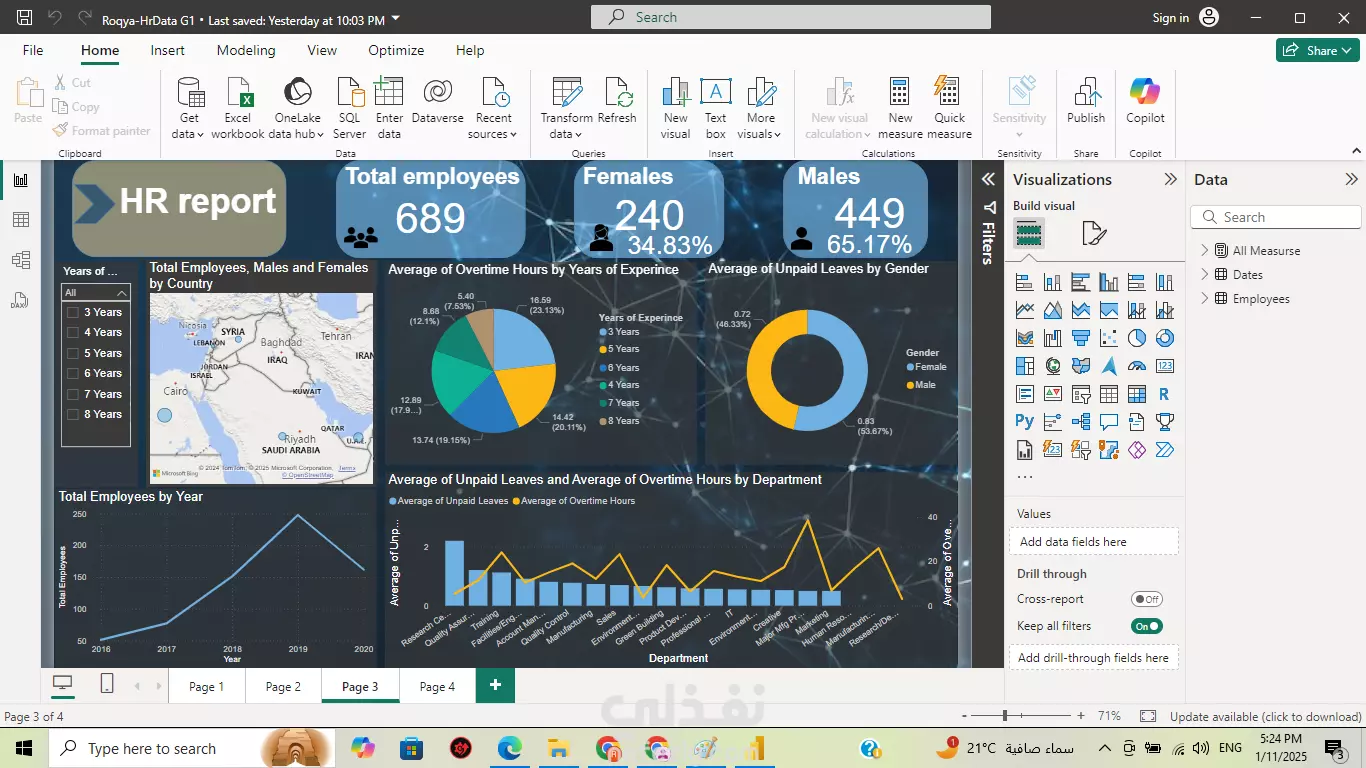
Task: Check the 3 Years slicer checkbox
Action: pos(72,312)
